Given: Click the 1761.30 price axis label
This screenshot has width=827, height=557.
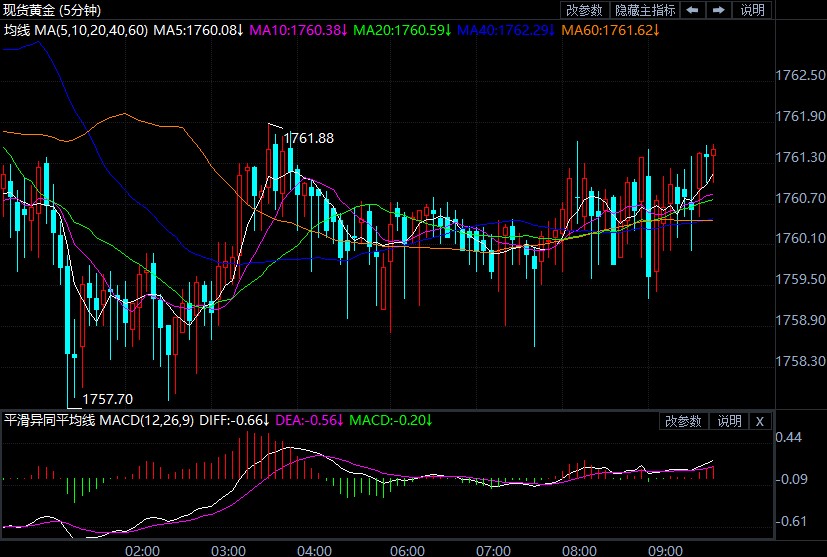Looking at the screenshot, I should click(x=800, y=157).
